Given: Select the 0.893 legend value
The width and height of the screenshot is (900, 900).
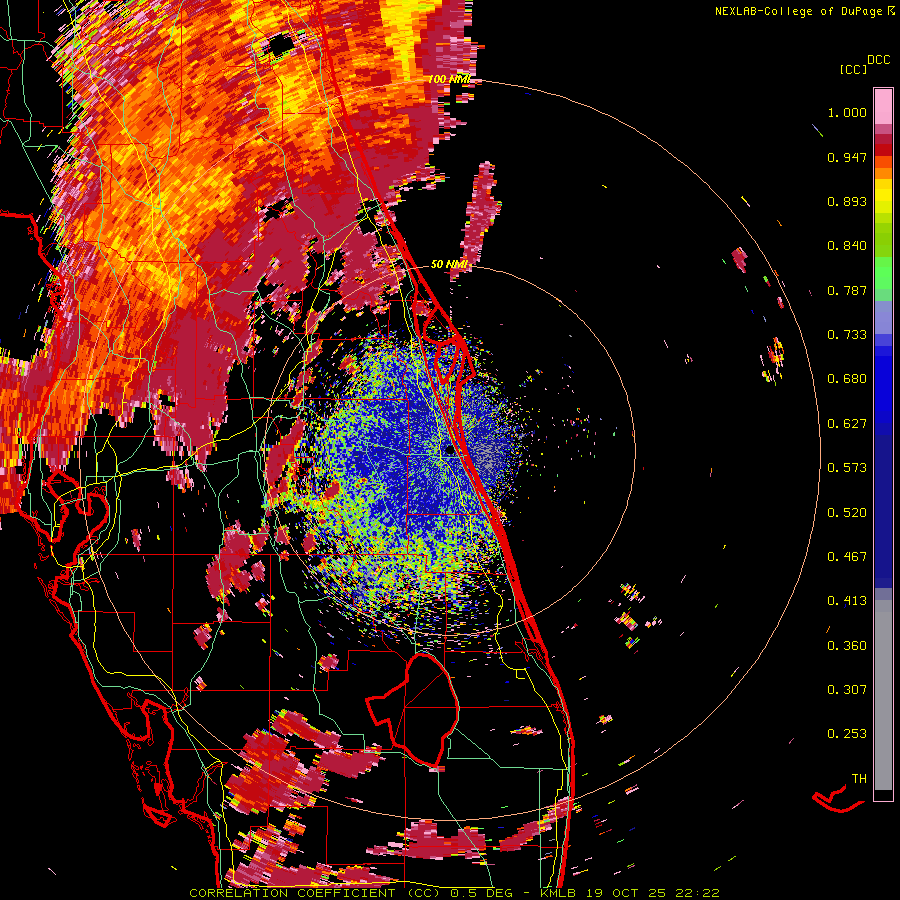Looking at the screenshot, I should [847, 201].
